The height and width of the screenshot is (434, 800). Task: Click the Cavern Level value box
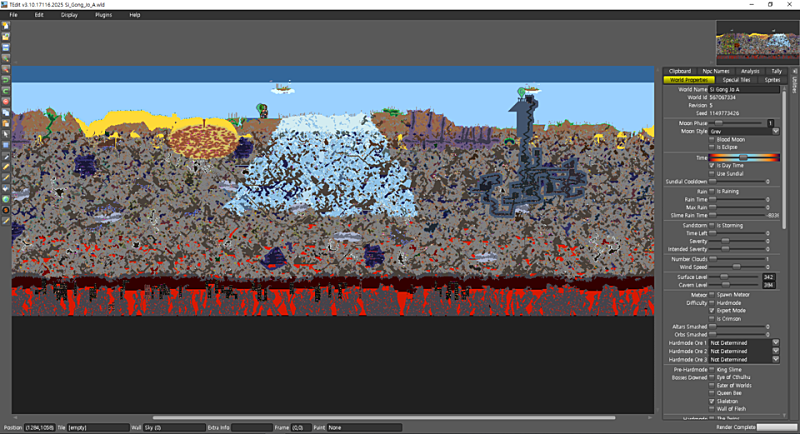(768, 285)
